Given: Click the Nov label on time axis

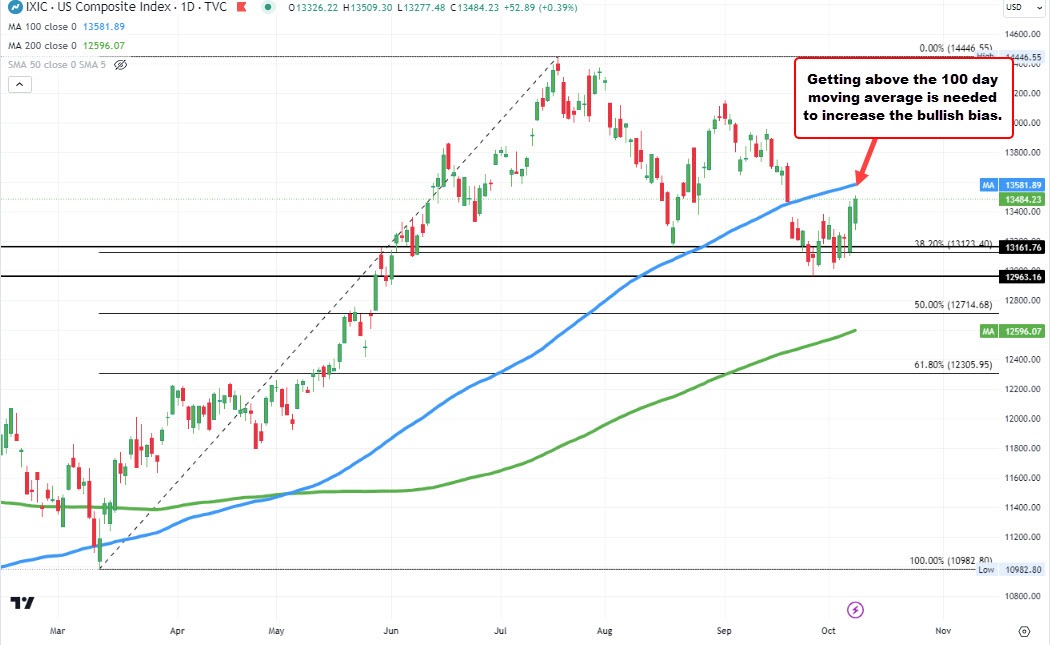Looking at the screenshot, I should 943,631.
